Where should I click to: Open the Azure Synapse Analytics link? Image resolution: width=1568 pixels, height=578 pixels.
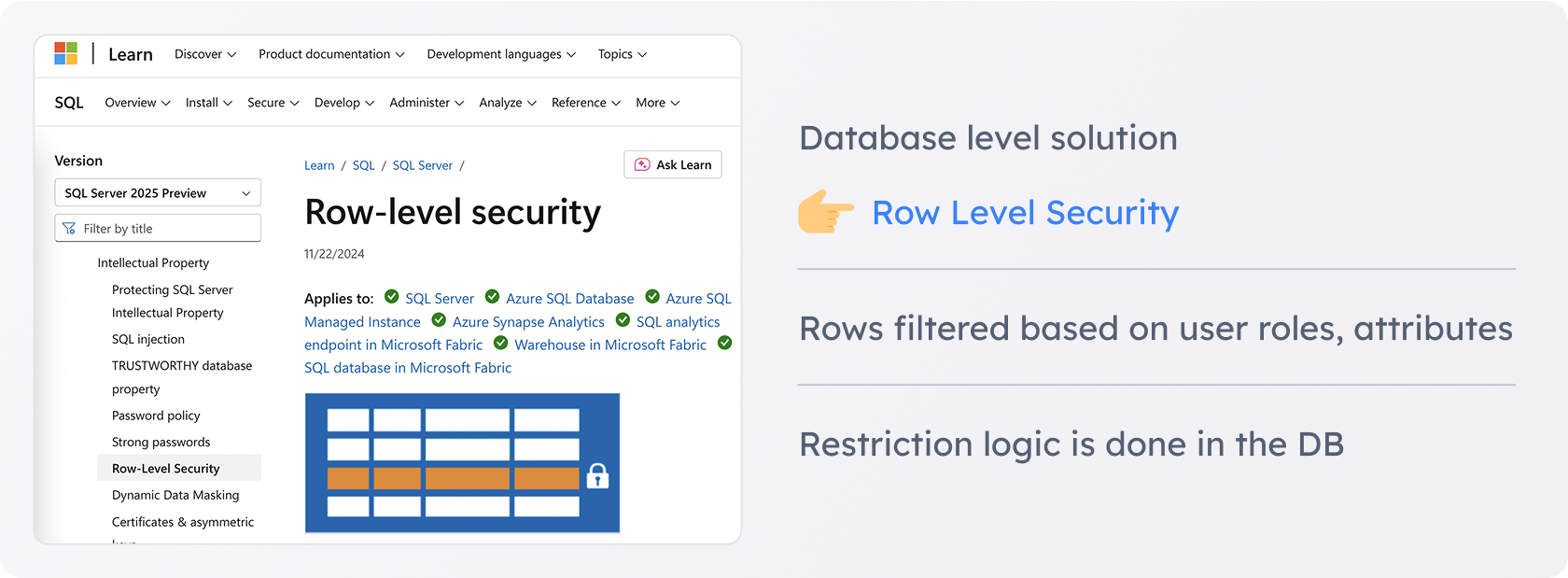pos(528,322)
